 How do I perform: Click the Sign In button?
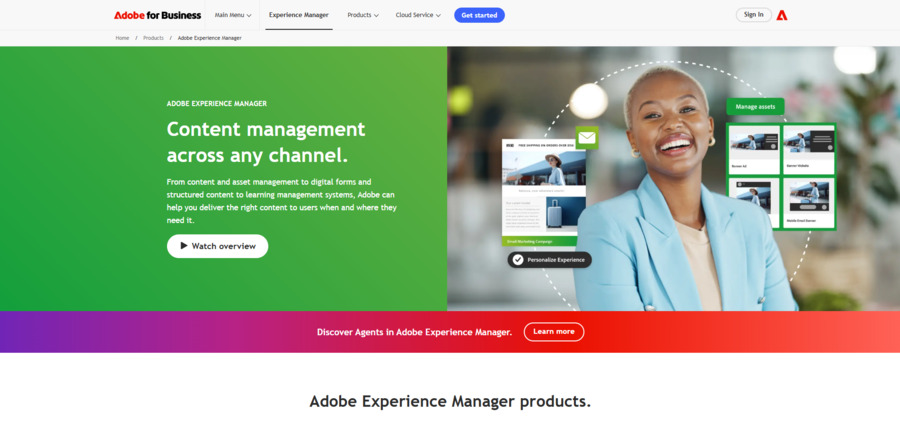coord(754,15)
